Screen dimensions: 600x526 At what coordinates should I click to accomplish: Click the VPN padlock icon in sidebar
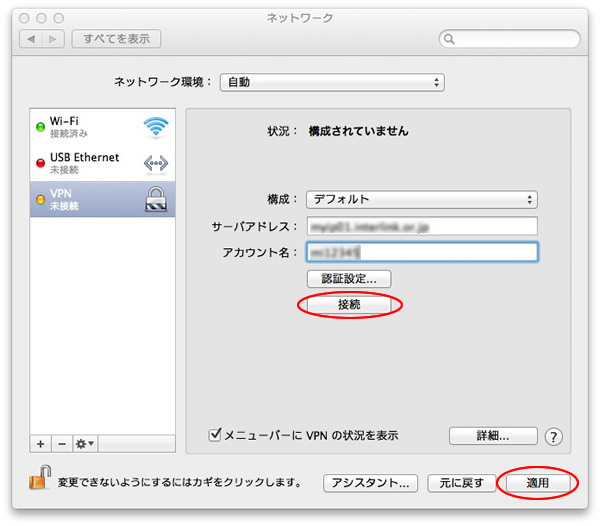tap(156, 198)
